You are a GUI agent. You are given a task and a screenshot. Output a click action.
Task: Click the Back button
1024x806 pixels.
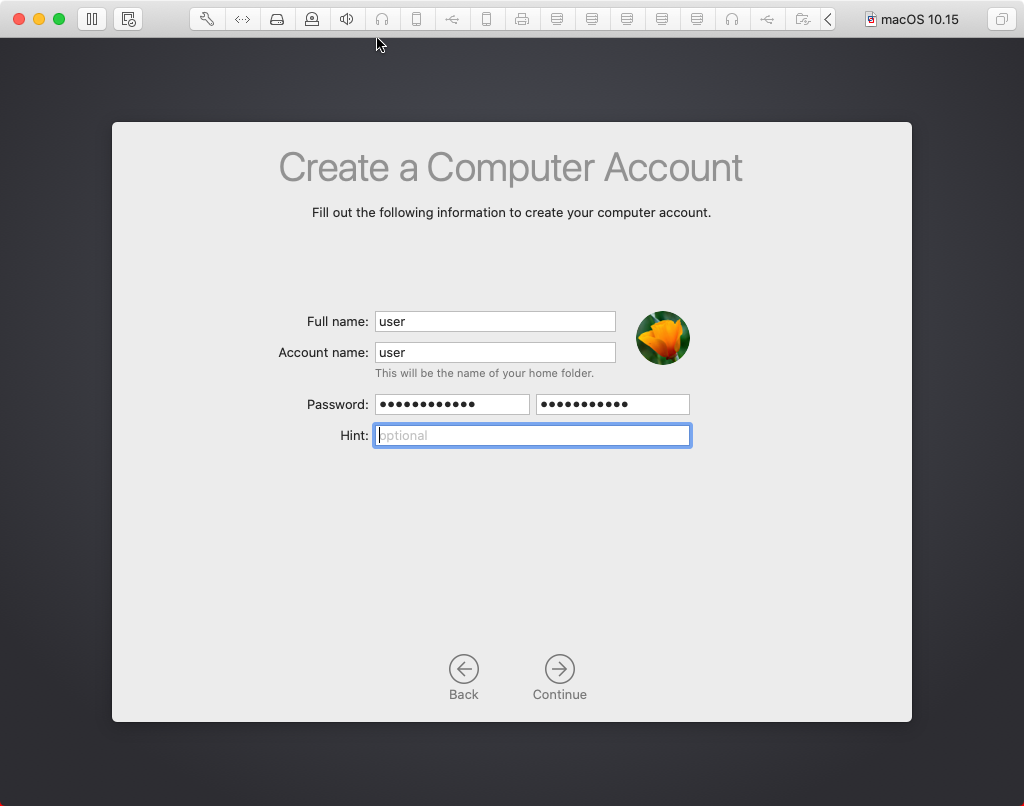(x=463, y=670)
